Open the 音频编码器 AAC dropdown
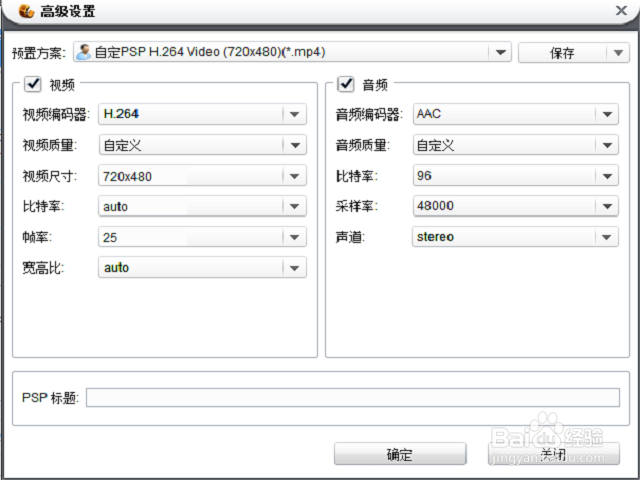 516,114
